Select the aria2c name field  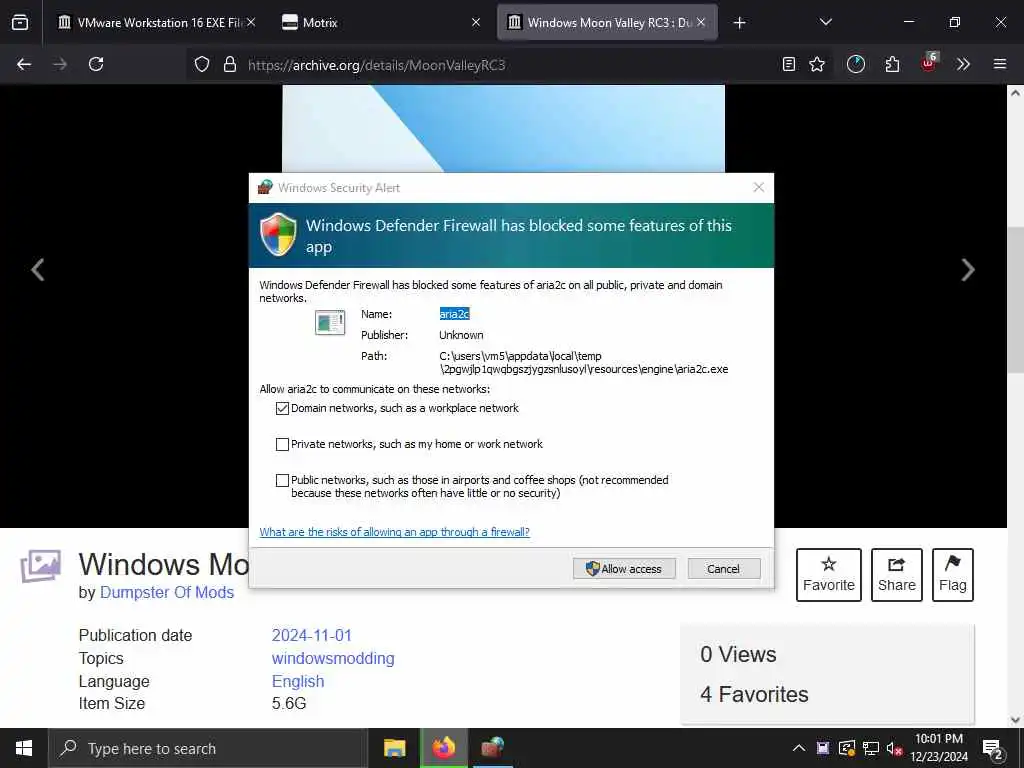click(455, 314)
